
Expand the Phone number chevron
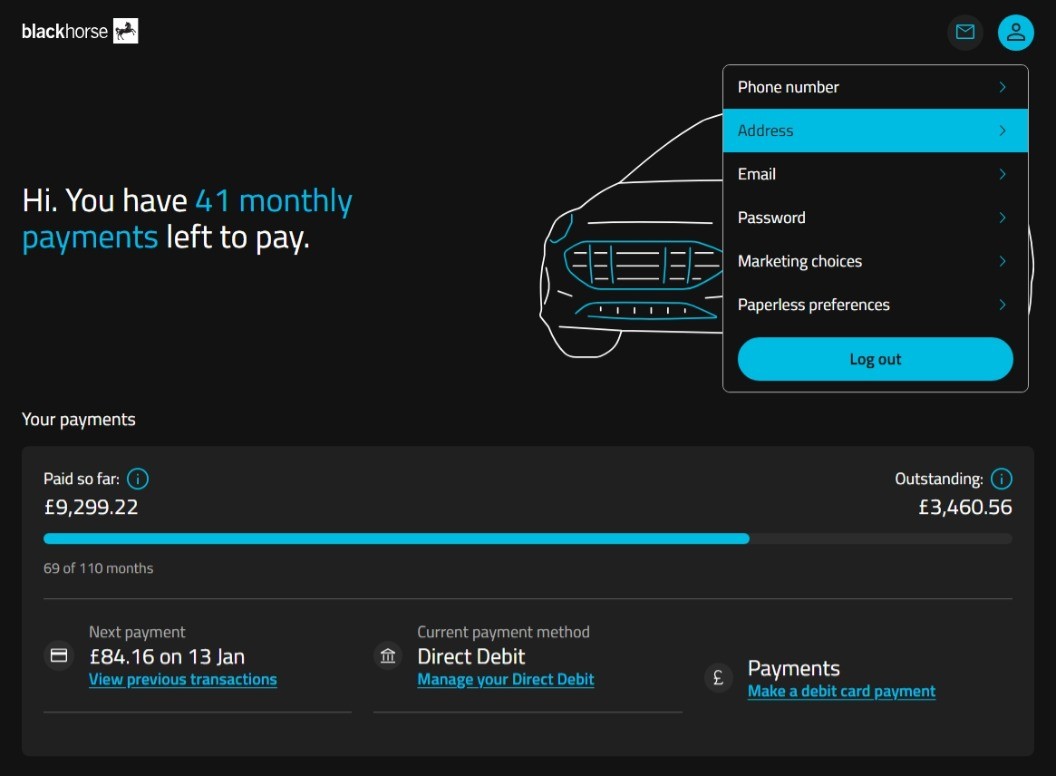1002,87
